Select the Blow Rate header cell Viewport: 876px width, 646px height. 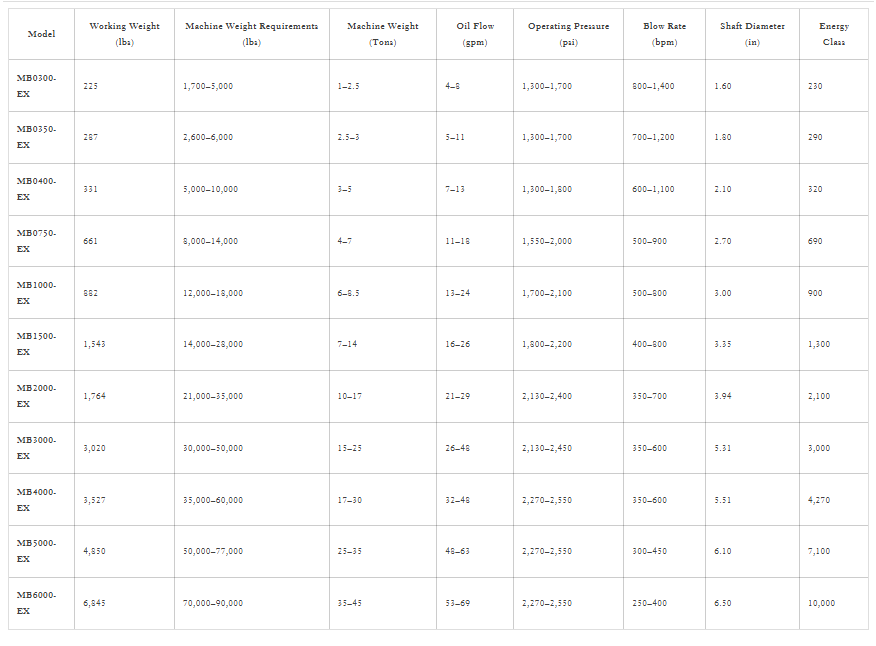click(664, 34)
